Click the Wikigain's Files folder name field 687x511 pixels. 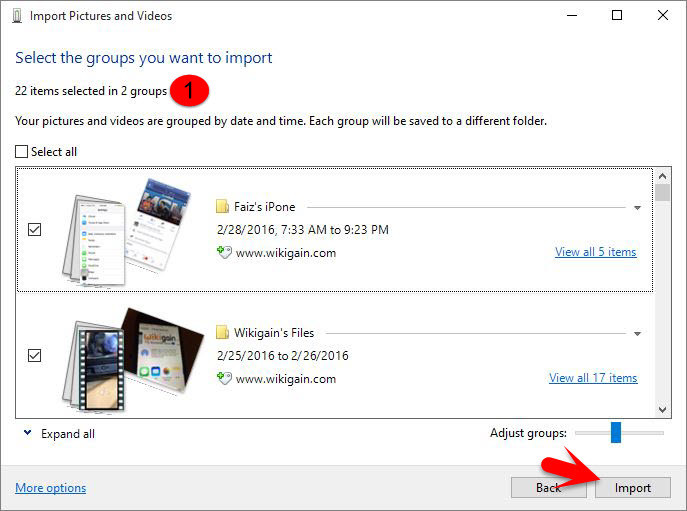point(274,333)
